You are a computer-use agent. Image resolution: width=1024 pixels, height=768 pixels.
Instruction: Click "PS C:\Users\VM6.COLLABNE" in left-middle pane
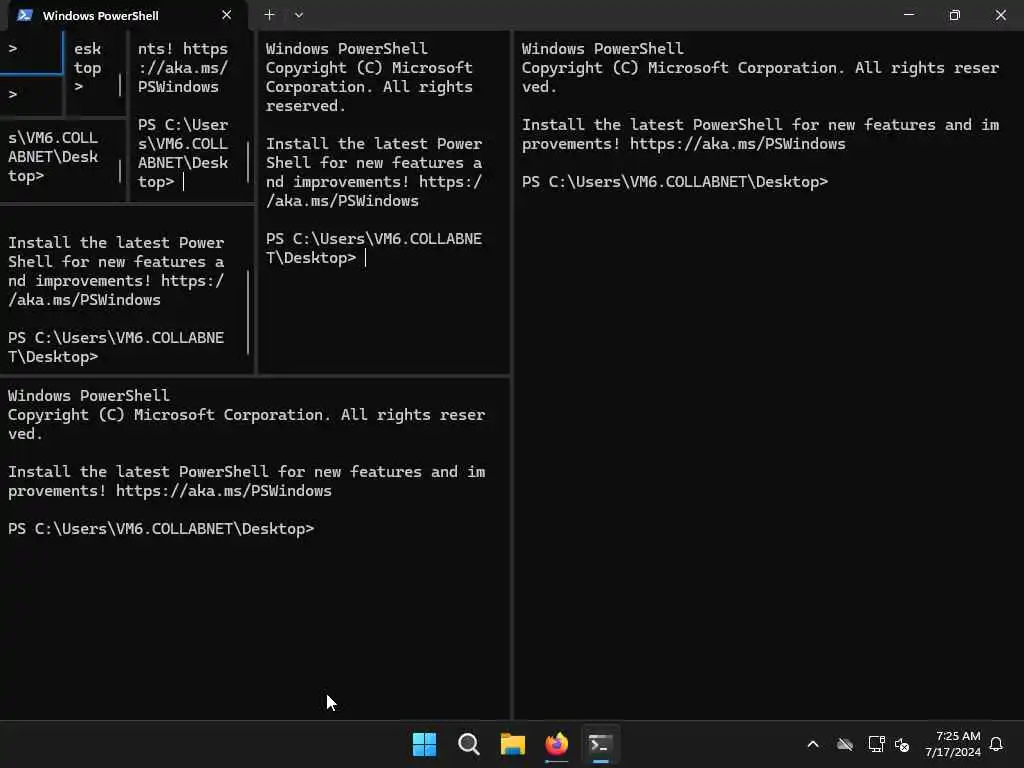[x=116, y=338]
